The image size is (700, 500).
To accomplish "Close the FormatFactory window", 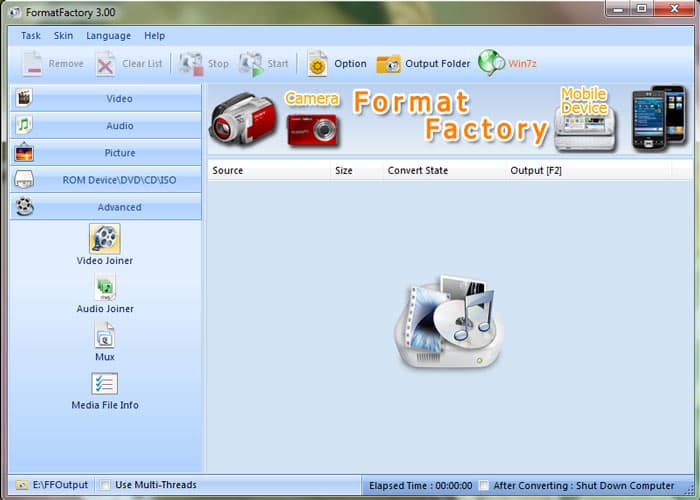I will pyautogui.click(x=674, y=8).
